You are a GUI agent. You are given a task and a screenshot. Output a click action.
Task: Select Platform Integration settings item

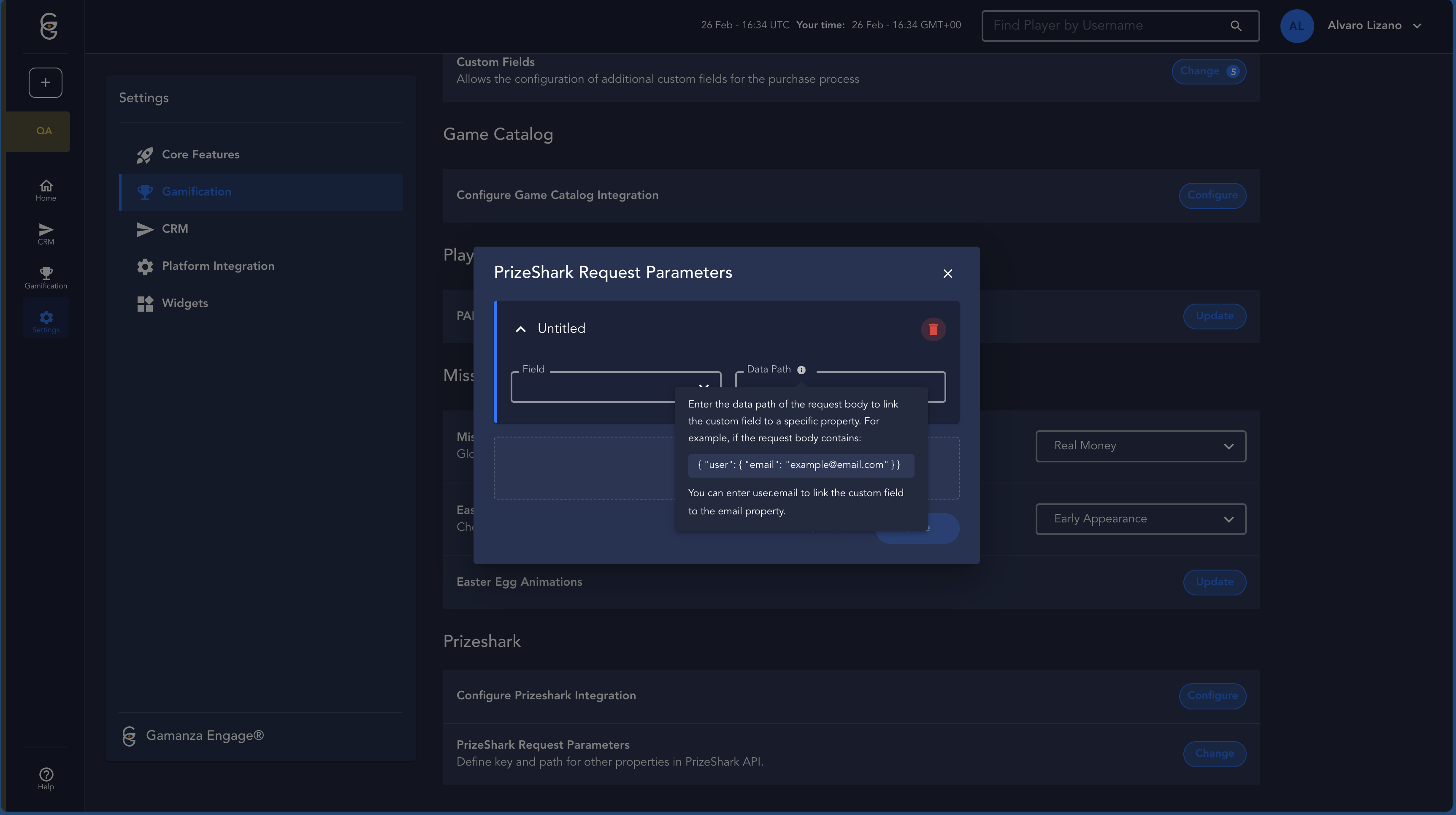[x=218, y=266]
